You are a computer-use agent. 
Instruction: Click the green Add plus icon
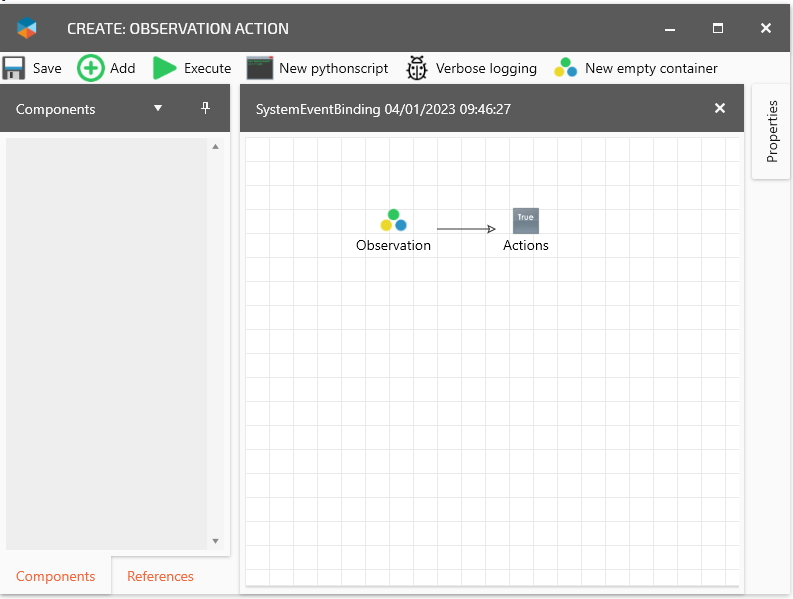point(91,68)
